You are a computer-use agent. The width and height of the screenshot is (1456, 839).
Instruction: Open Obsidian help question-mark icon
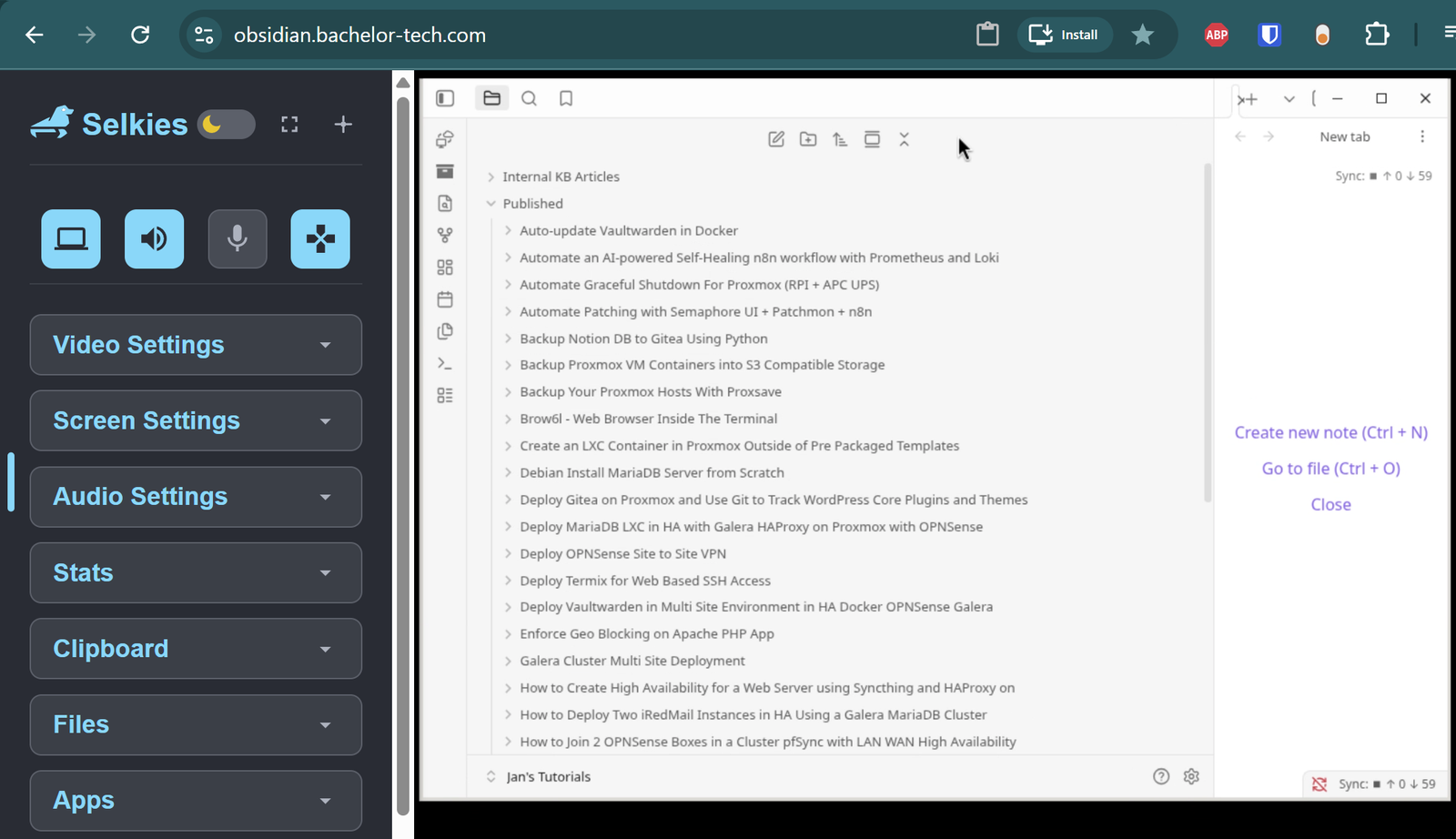1161,776
